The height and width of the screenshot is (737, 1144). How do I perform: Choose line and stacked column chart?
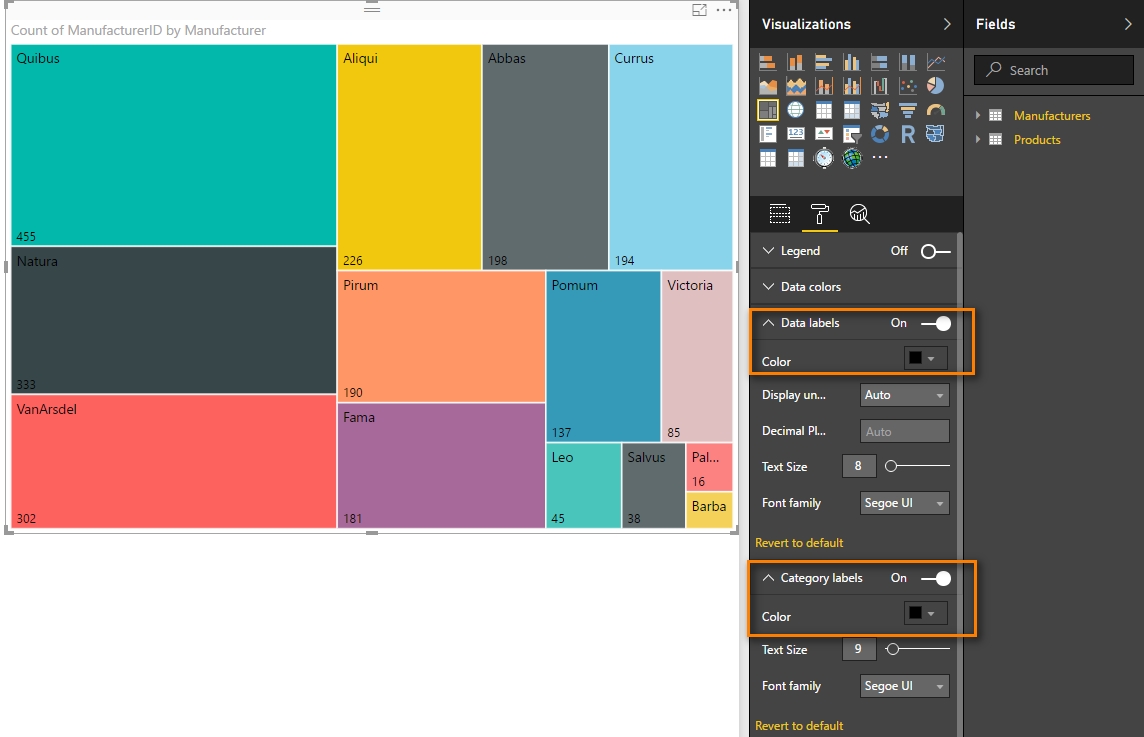[x=824, y=86]
